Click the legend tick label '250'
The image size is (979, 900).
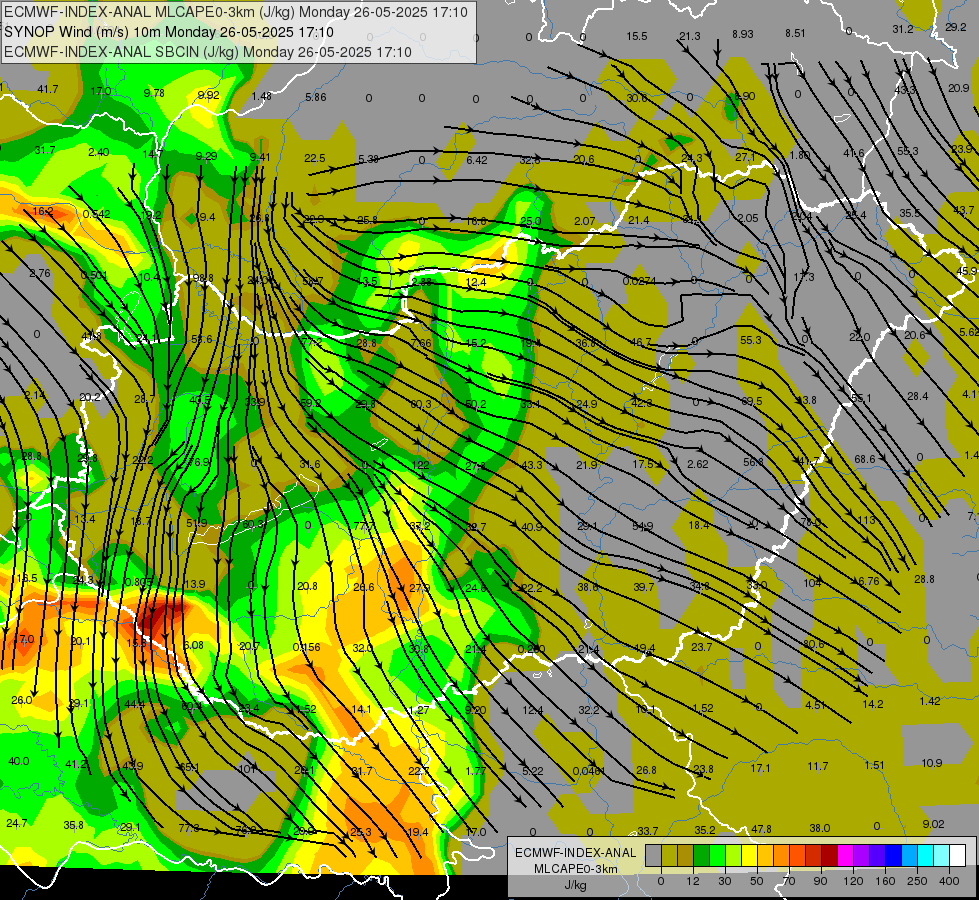tap(917, 881)
